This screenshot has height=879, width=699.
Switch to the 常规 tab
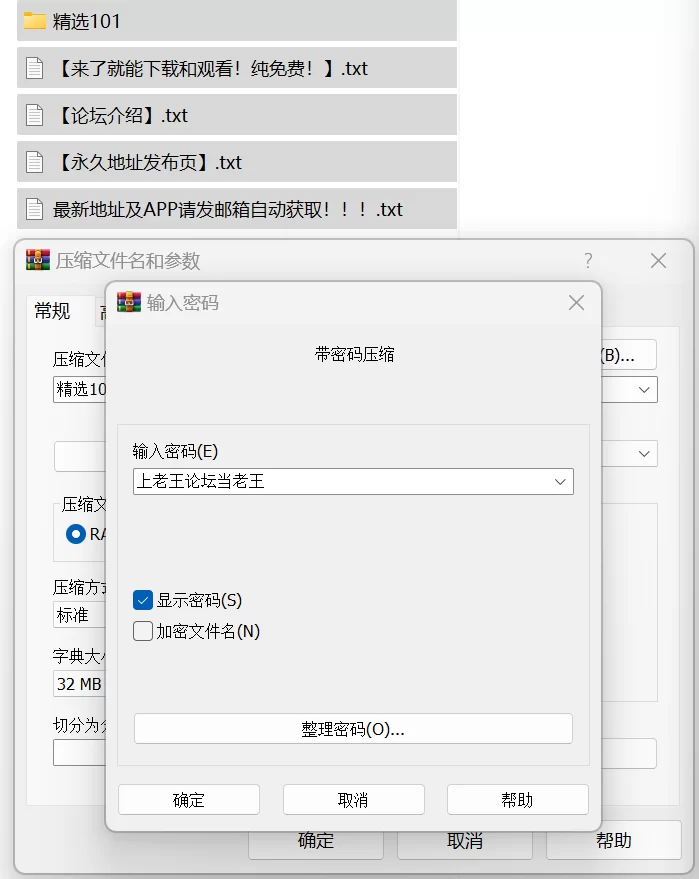[x=53, y=312]
